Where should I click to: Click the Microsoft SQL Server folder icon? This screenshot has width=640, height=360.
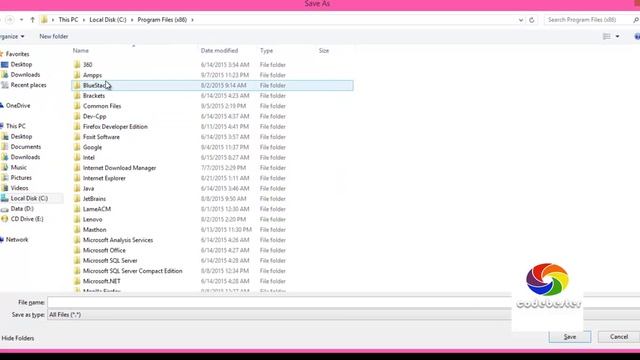pyautogui.click(x=77, y=260)
